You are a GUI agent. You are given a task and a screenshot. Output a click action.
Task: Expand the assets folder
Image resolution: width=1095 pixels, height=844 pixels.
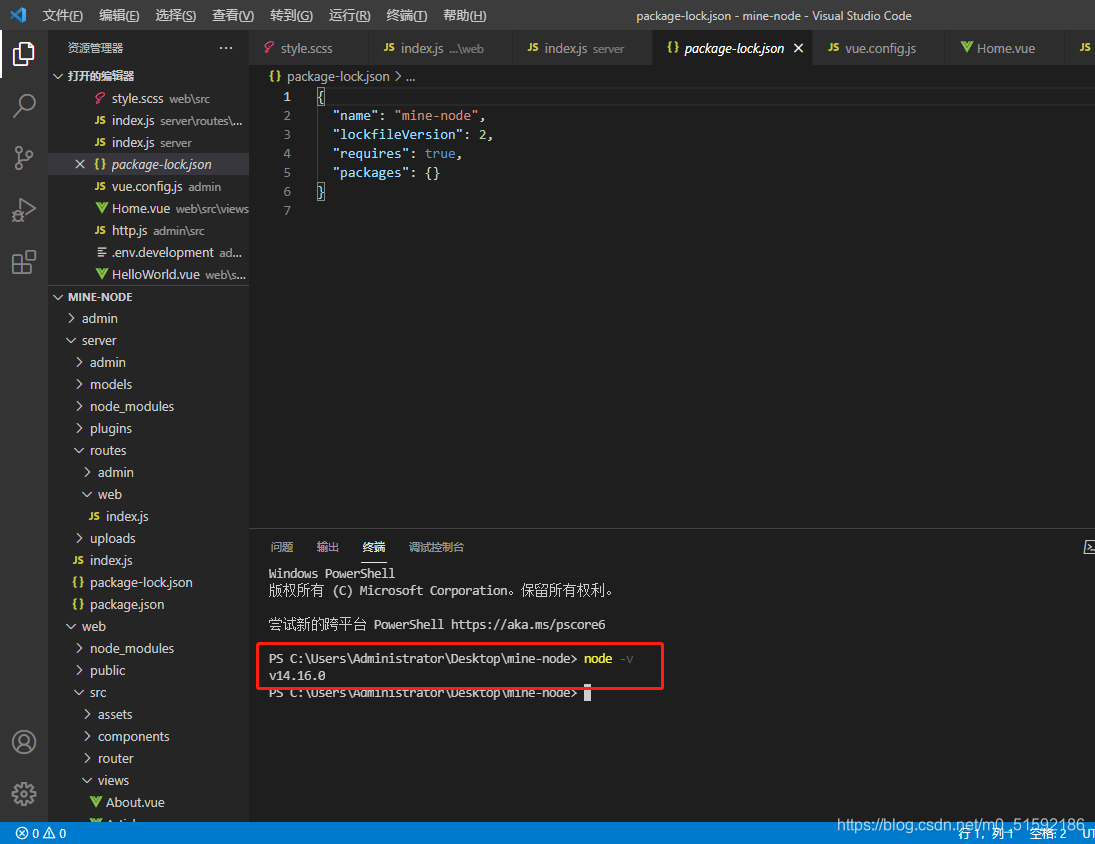coord(149,714)
